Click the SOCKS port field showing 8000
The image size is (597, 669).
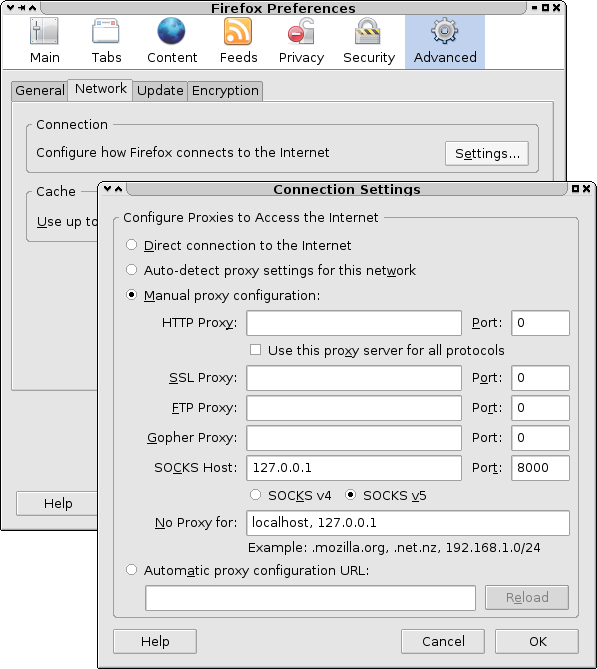coord(540,468)
